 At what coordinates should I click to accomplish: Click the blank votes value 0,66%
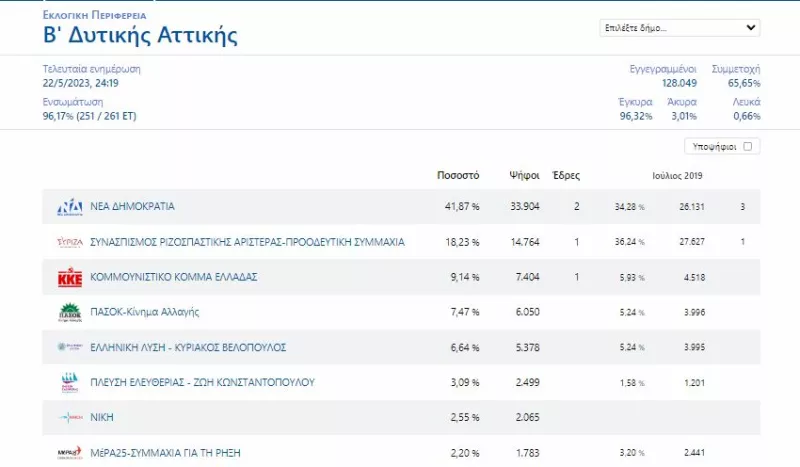(746, 116)
